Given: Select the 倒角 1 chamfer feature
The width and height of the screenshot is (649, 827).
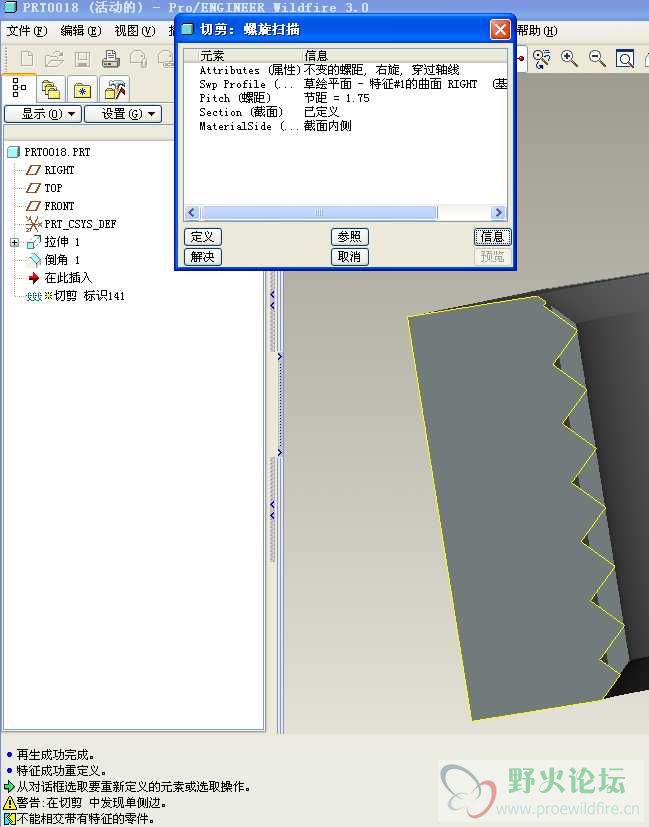Looking at the screenshot, I should click(62, 260).
